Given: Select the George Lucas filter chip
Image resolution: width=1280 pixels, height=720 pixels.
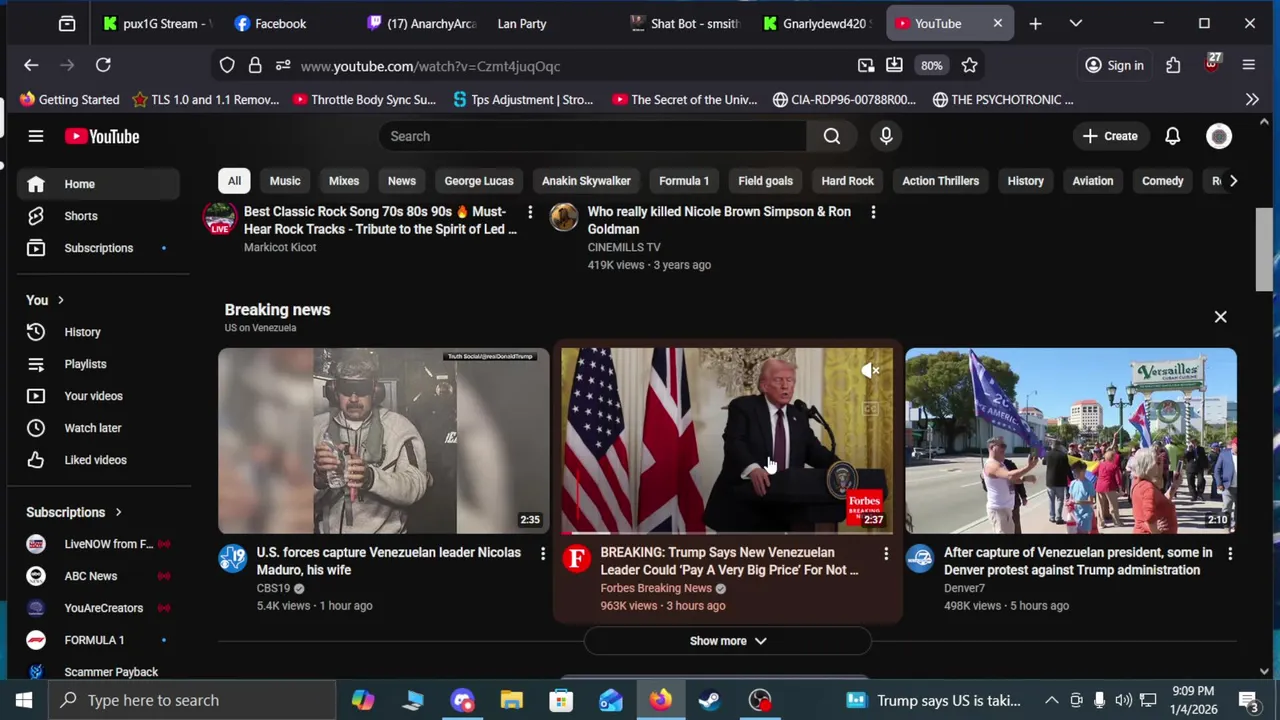Looking at the screenshot, I should pyautogui.click(x=479, y=181).
